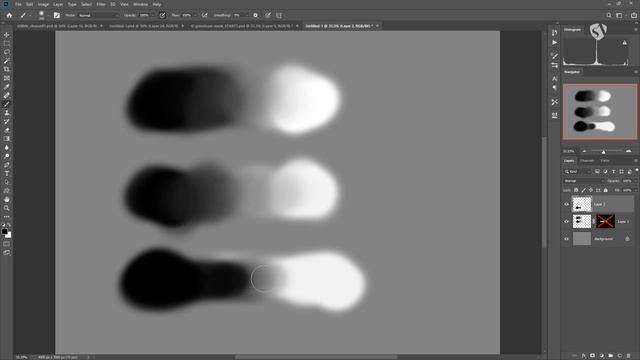Click the Home icon in options bar
640x360 pixels.
pyautogui.click(x=9, y=15)
